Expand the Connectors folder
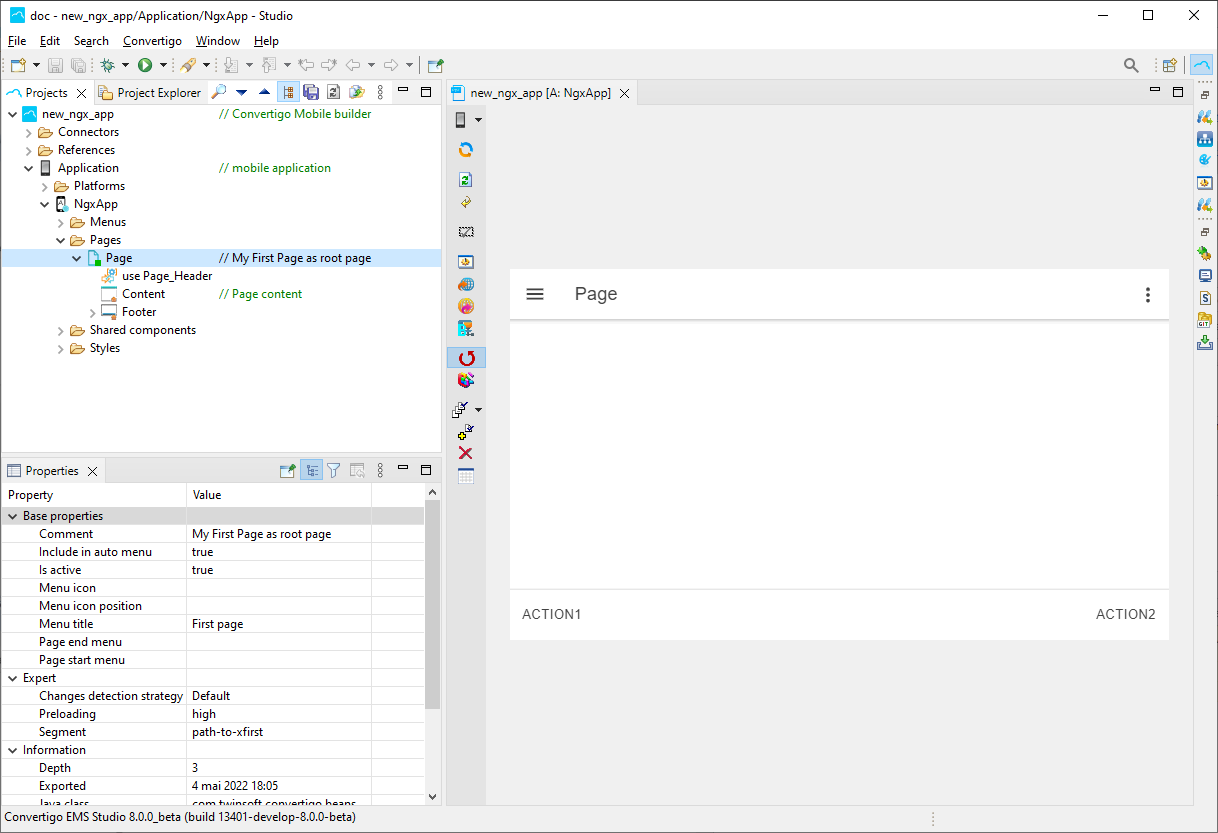This screenshot has height=833, width=1218. (29, 132)
